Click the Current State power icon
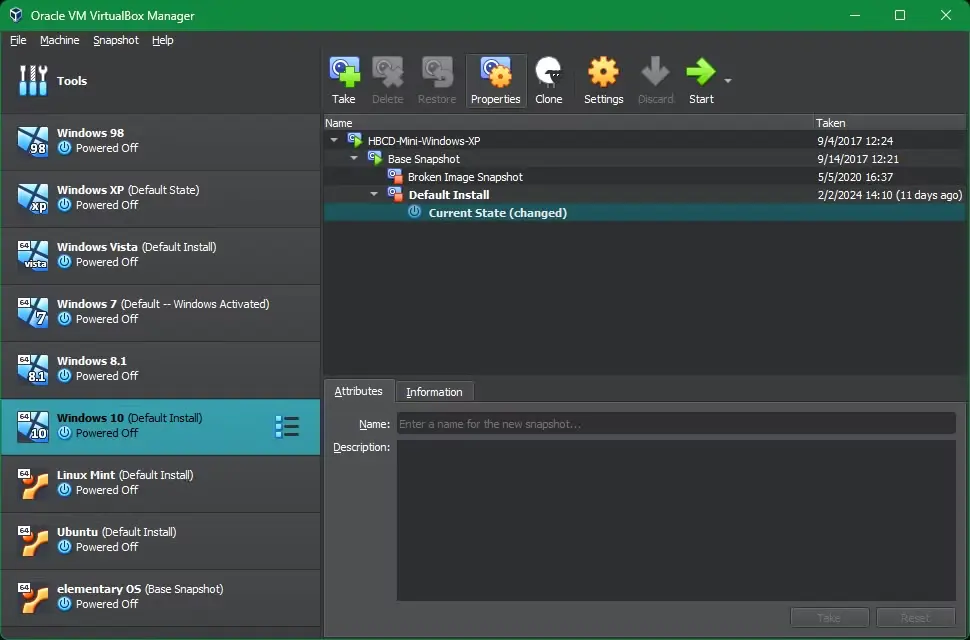 tap(414, 212)
